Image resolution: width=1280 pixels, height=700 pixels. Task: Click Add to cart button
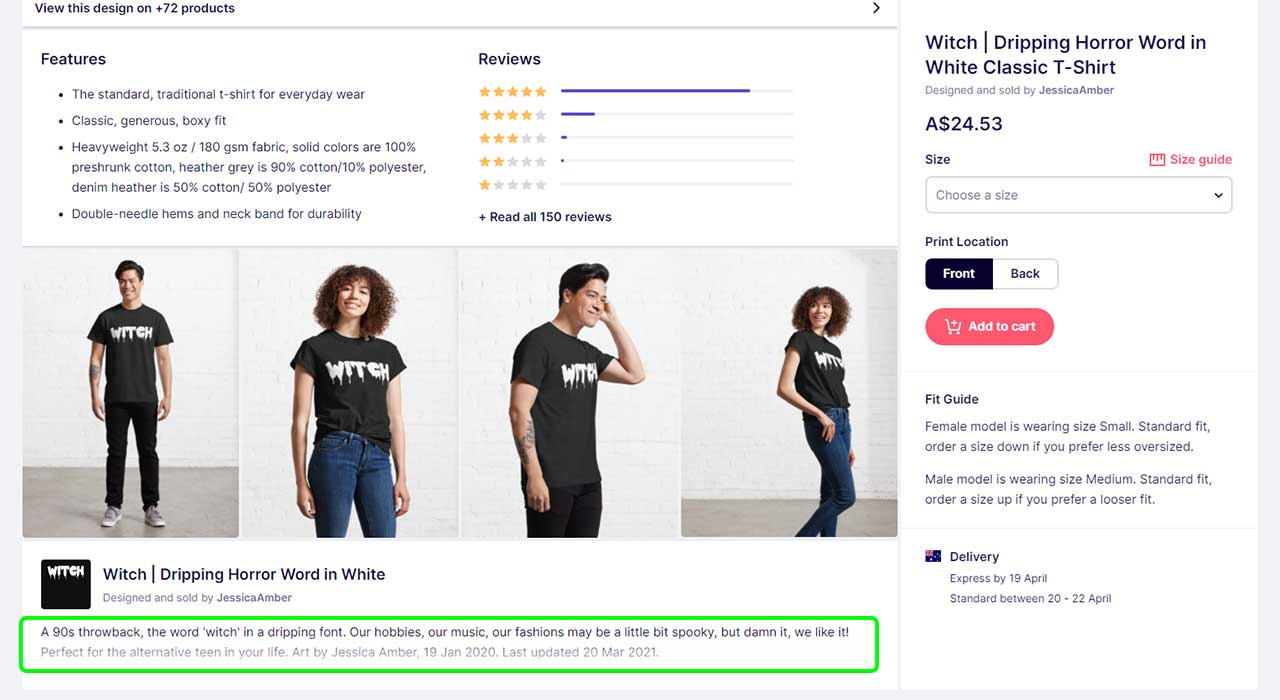click(989, 326)
